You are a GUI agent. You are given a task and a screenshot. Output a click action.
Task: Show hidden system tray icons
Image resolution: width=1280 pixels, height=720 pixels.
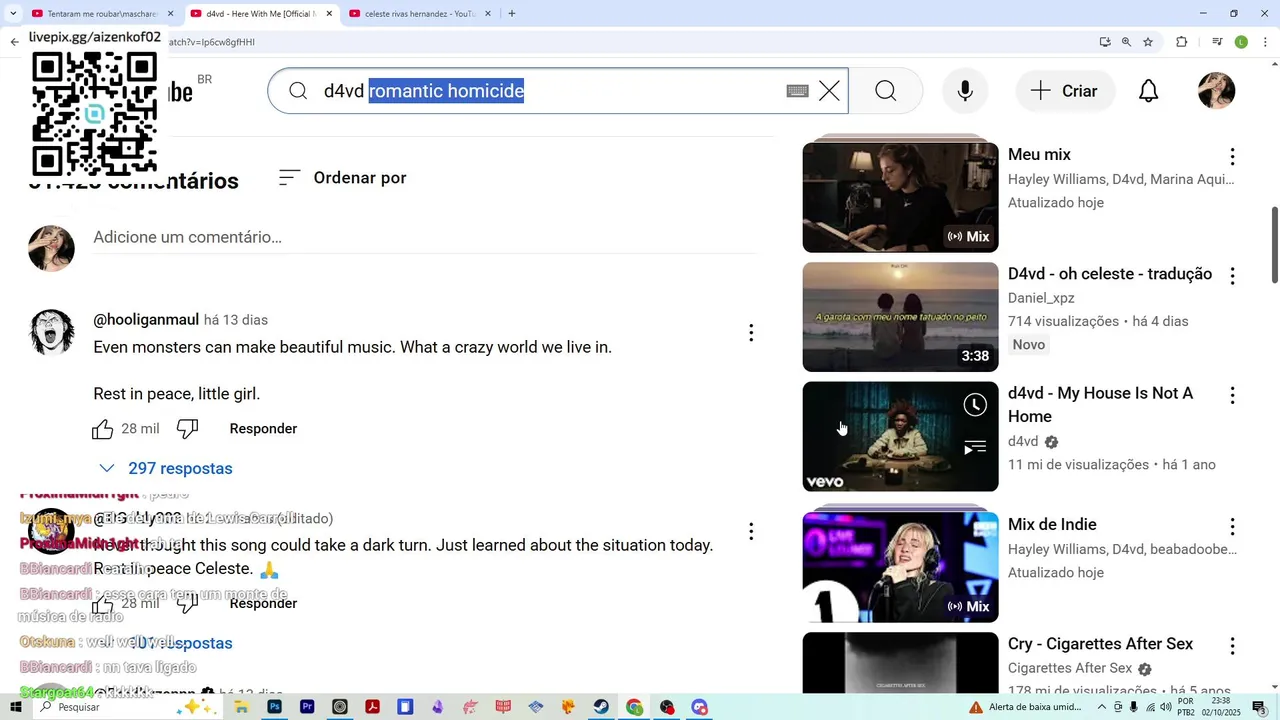[1102, 707]
